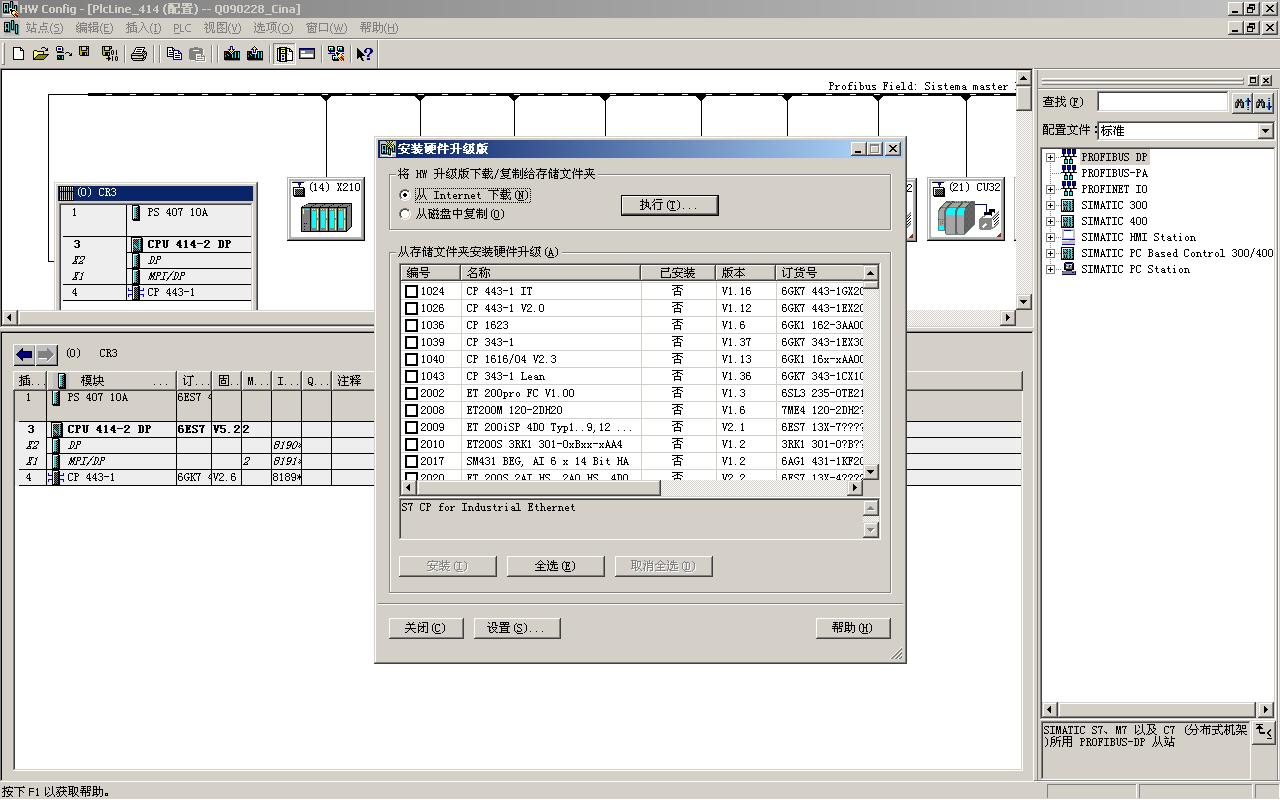Click the update list's vertical scrollbar down arrow
1280x800 pixels.
[x=870, y=472]
